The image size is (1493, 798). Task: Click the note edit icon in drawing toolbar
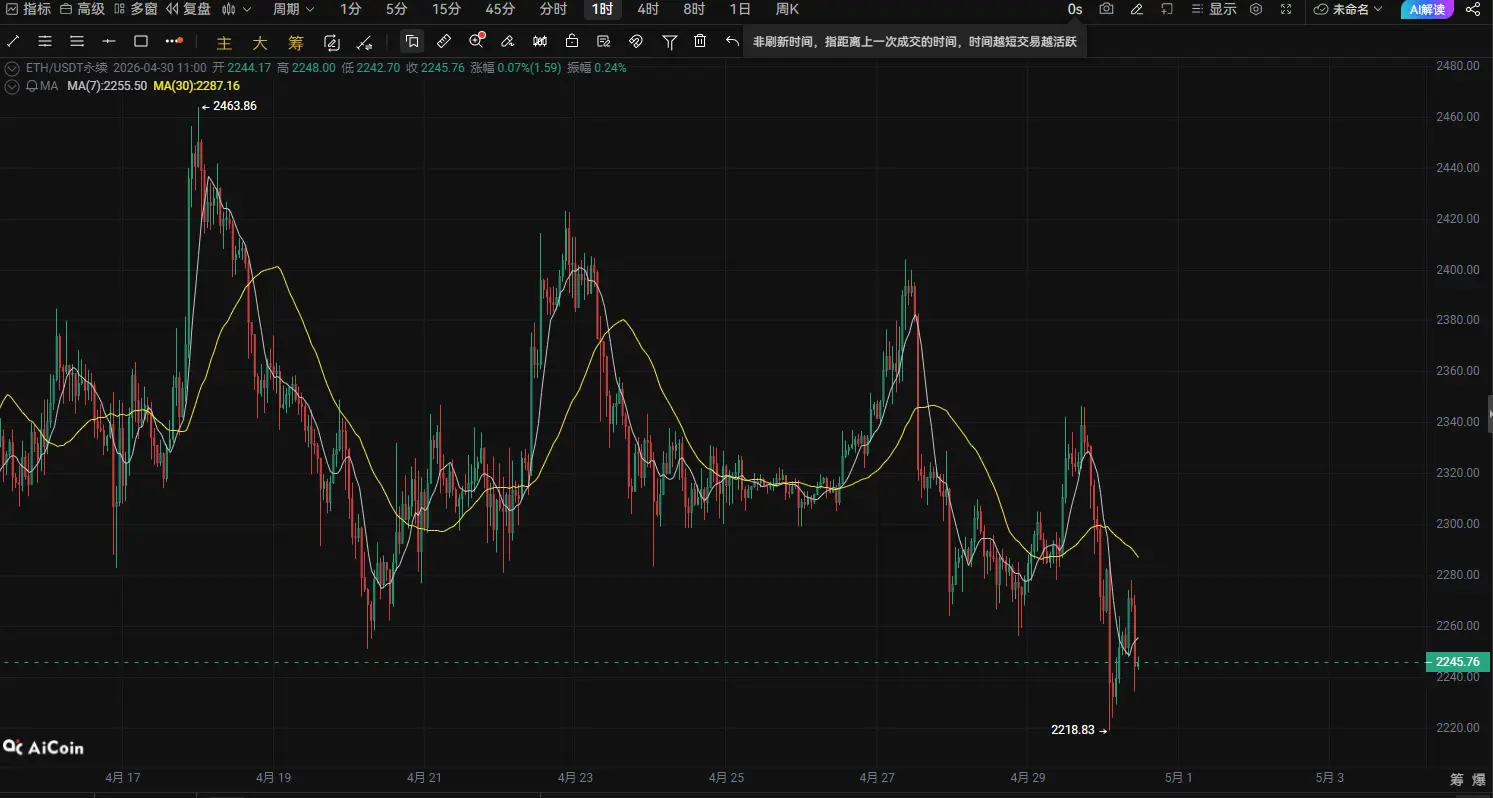(x=603, y=41)
